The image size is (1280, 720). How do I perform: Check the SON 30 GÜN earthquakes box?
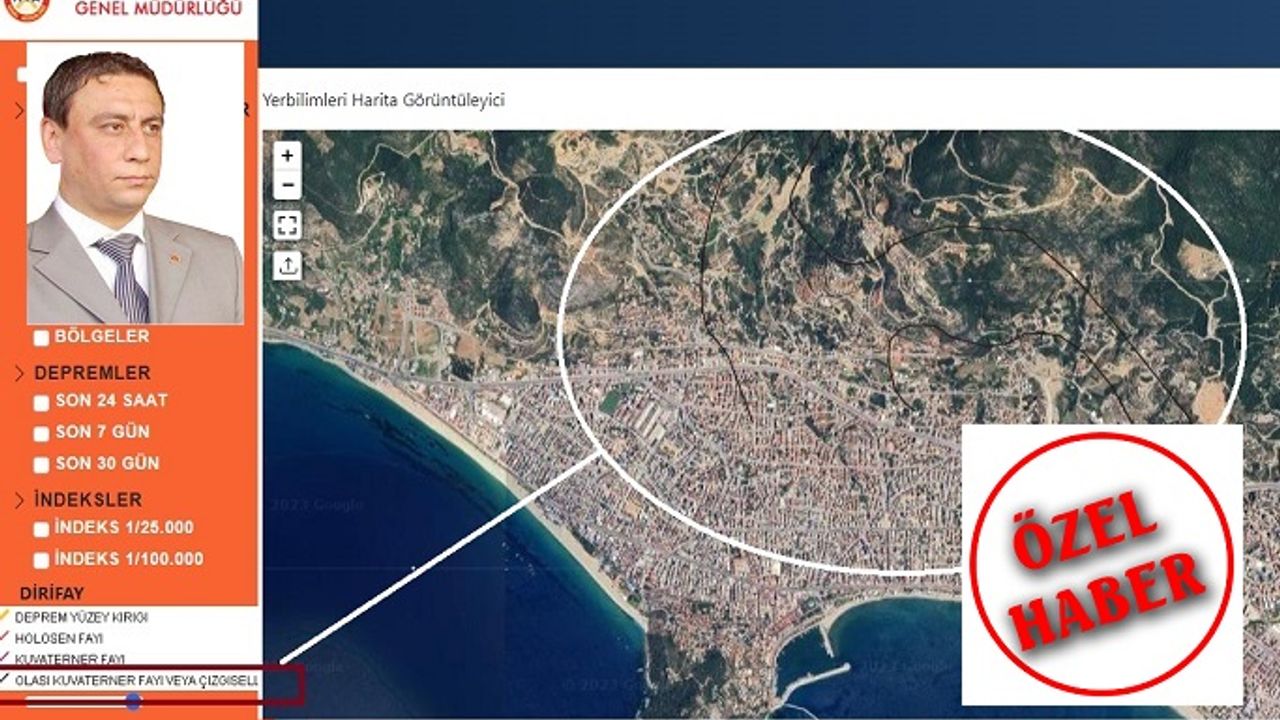pos(41,465)
